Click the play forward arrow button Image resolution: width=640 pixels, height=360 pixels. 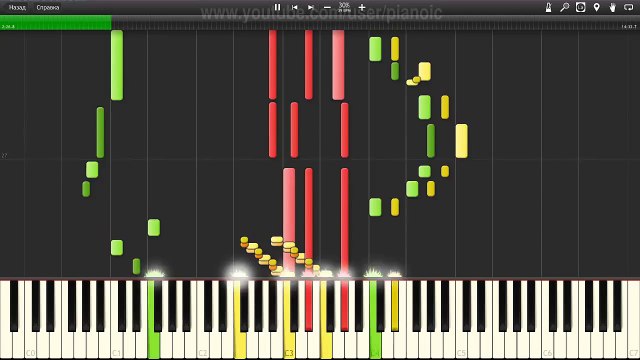coord(311,7)
